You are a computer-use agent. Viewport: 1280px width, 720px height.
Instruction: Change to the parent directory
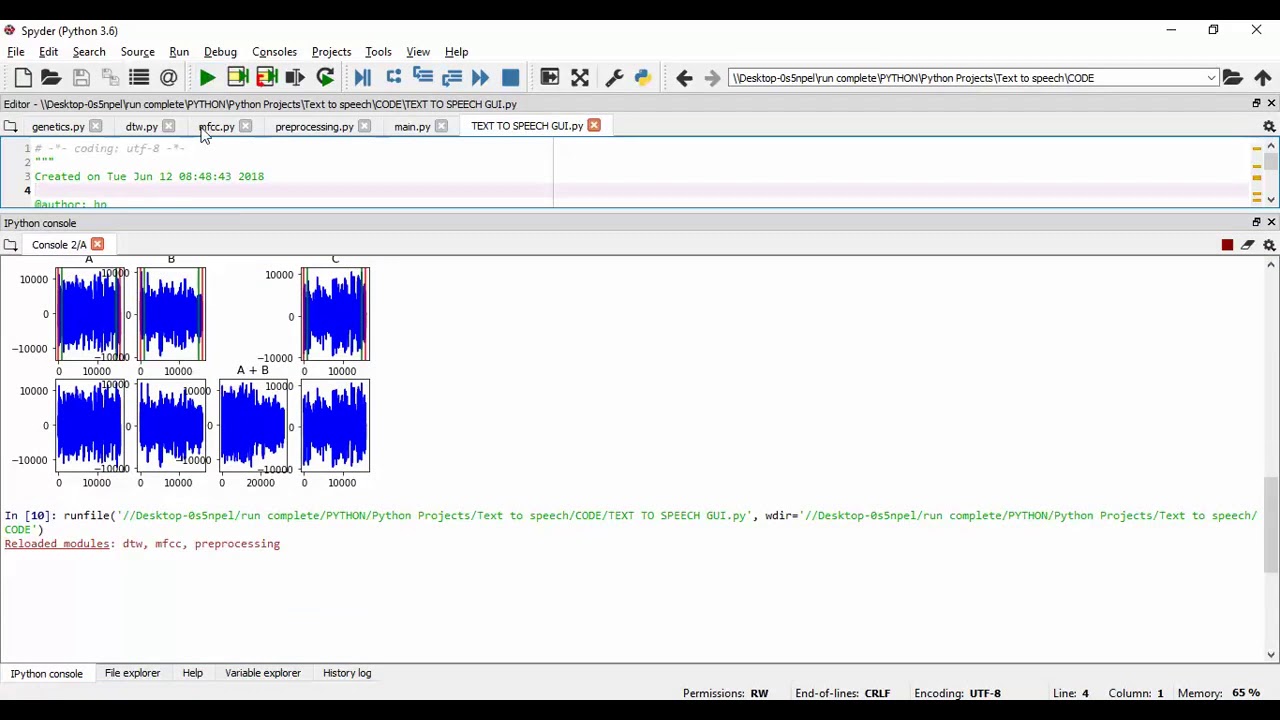[x=1263, y=78]
